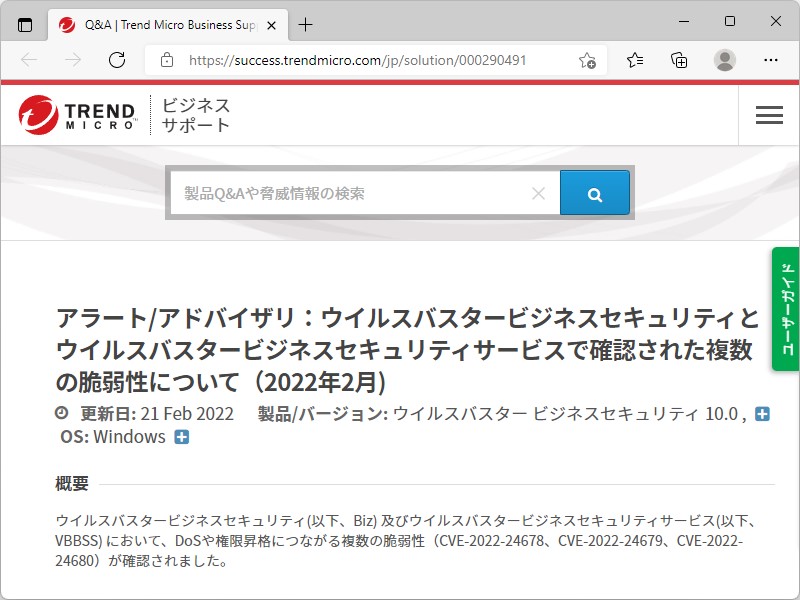Viewport: 800px width, 600px height.
Task: Clear the search box using the × icon
Action: click(539, 192)
